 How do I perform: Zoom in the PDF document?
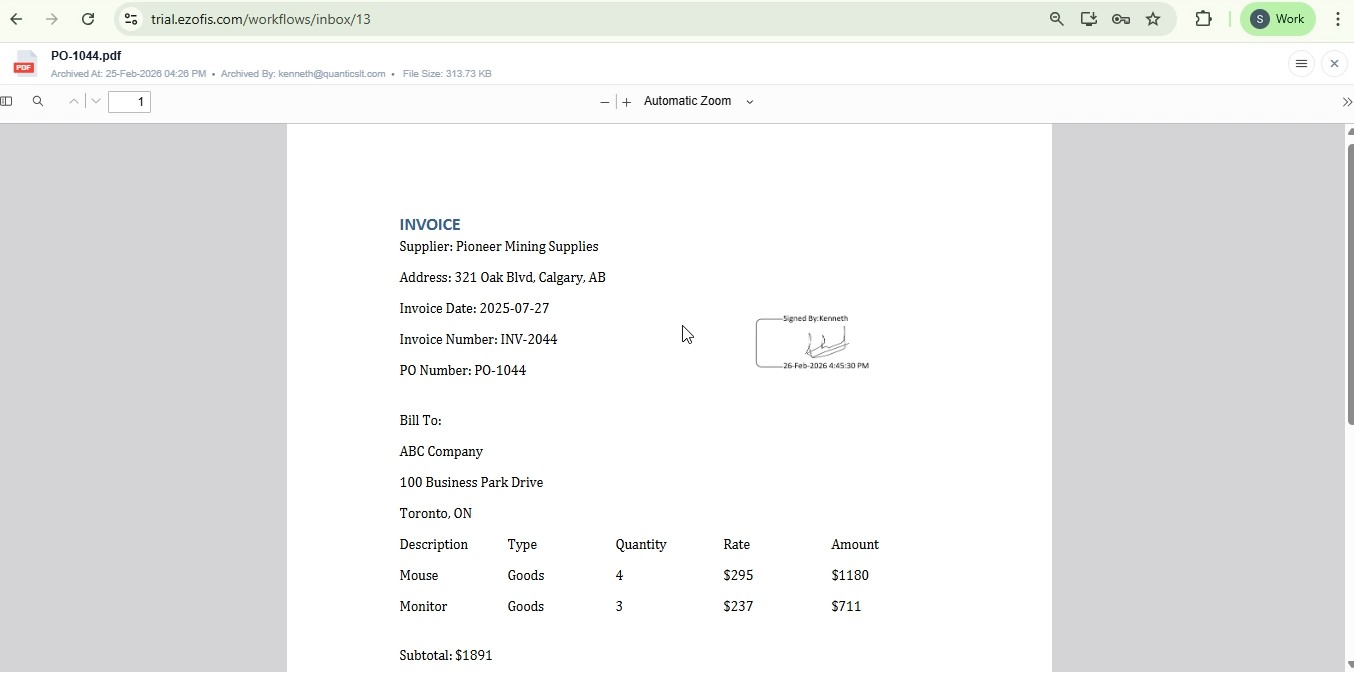coord(627,103)
